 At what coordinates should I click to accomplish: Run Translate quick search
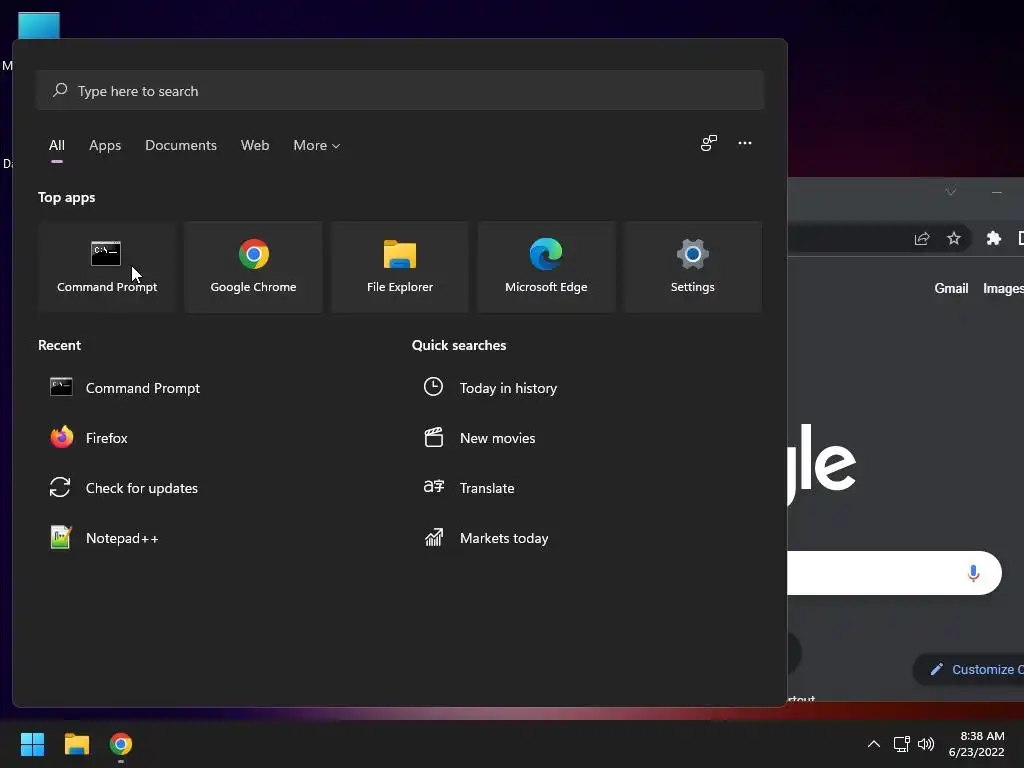coord(469,488)
